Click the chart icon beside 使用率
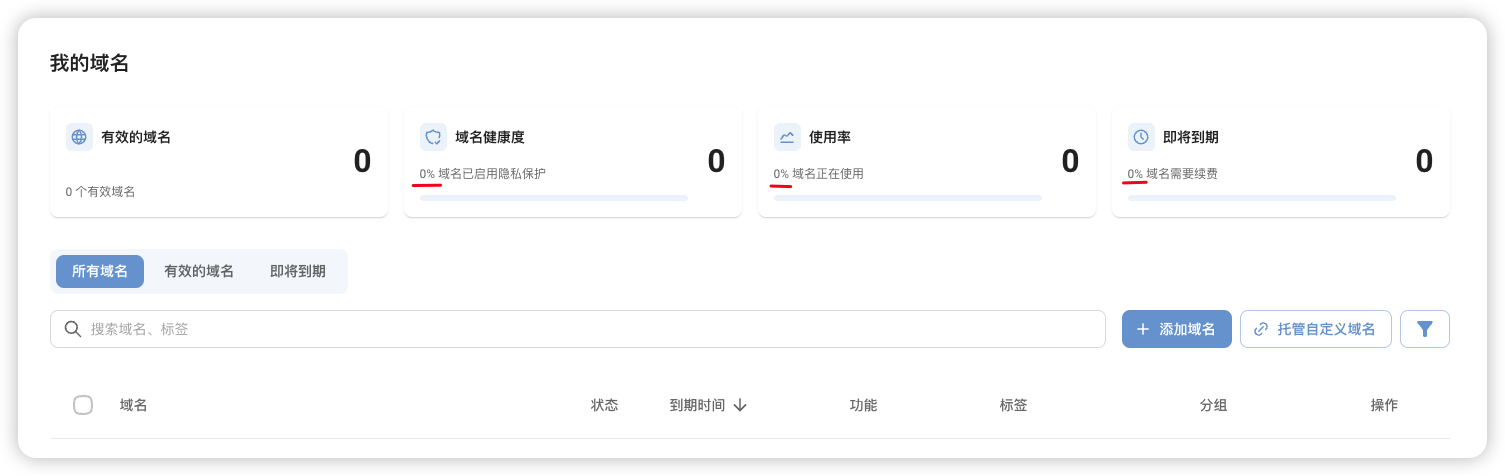 tap(787, 137)
